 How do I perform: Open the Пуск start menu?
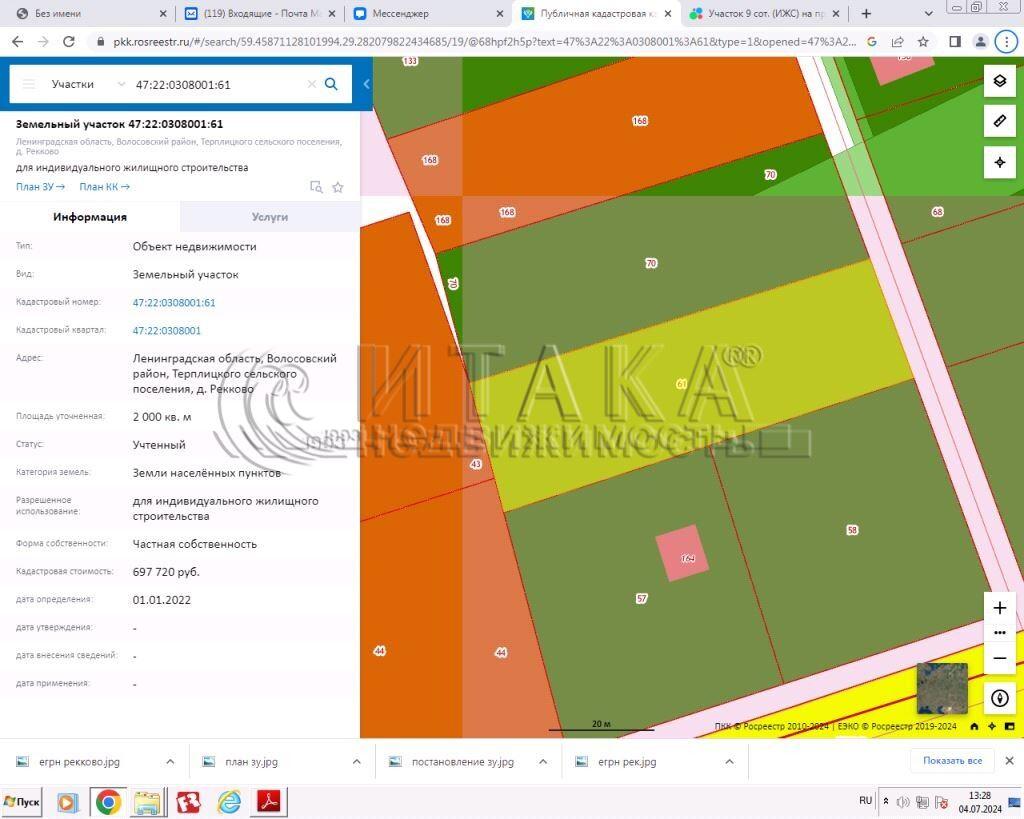22,802
